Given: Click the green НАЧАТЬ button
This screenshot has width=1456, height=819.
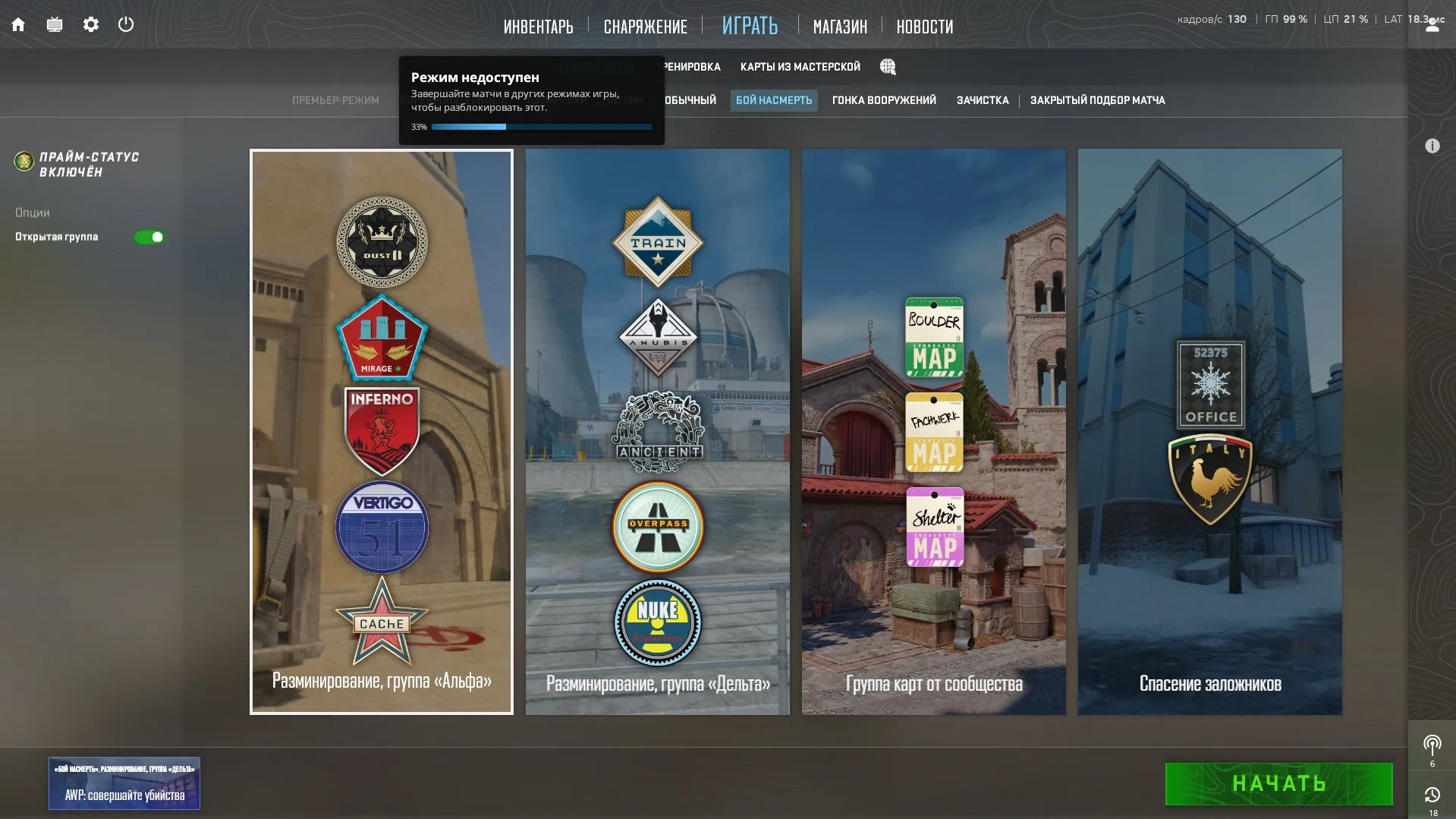Looking at the screenshot, I should click(x=1278, y=783).
